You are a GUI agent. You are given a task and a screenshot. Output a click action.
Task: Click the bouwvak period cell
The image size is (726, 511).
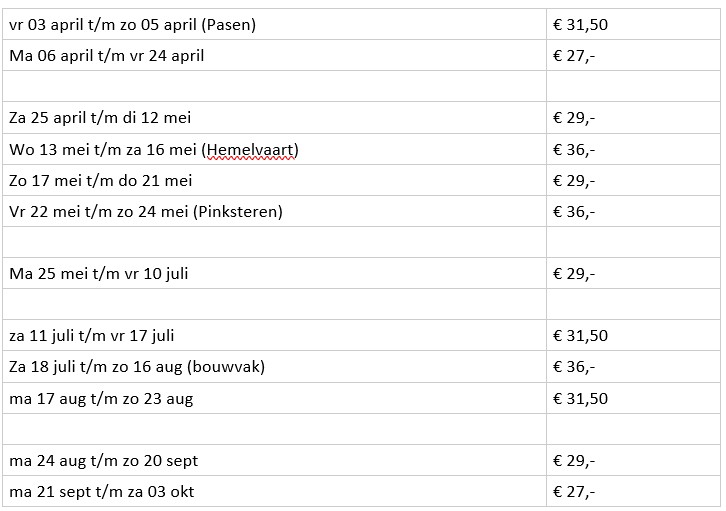(x=136, y=367)
